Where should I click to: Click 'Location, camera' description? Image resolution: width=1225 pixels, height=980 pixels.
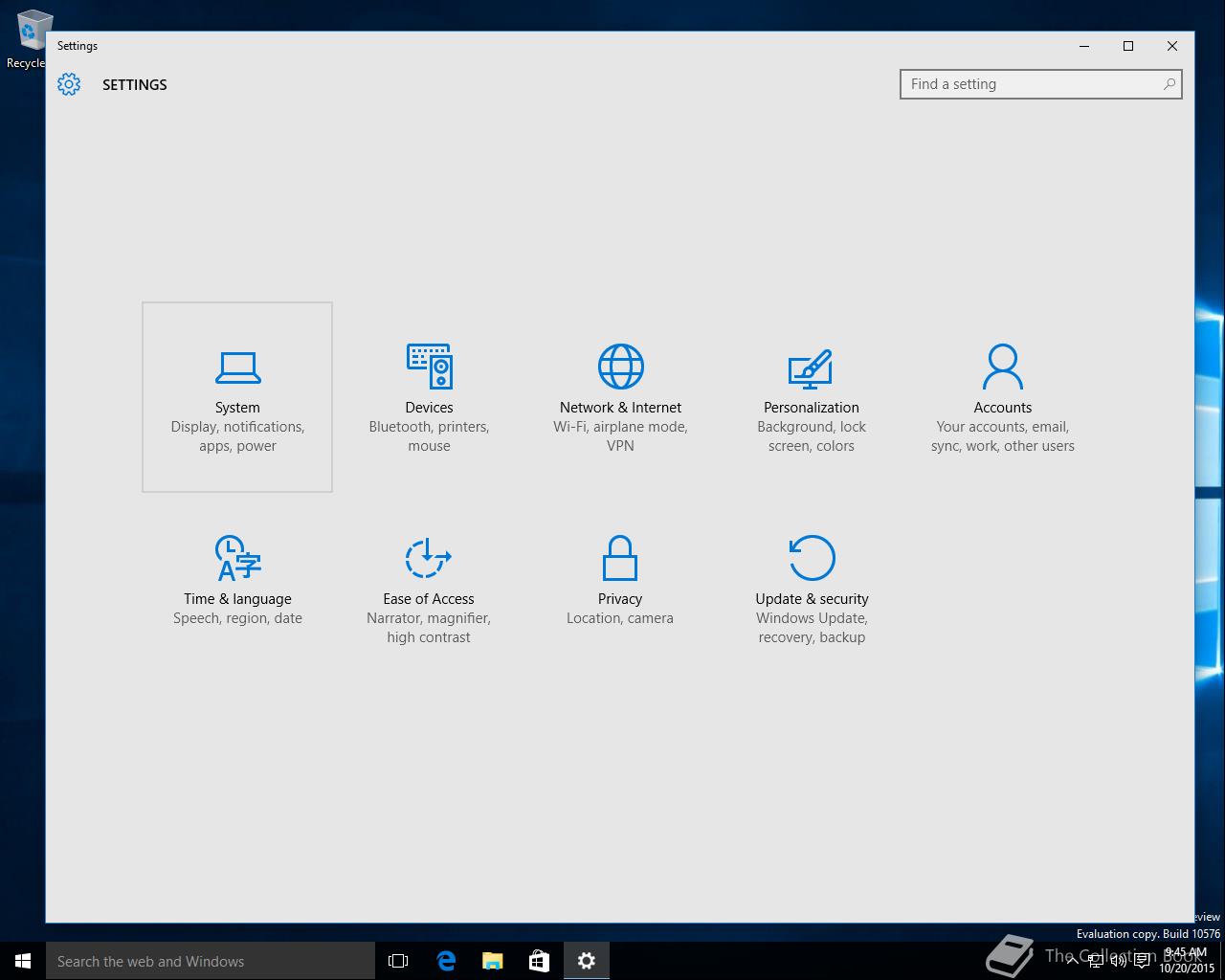pyautogui.click(x=620, y=618)
